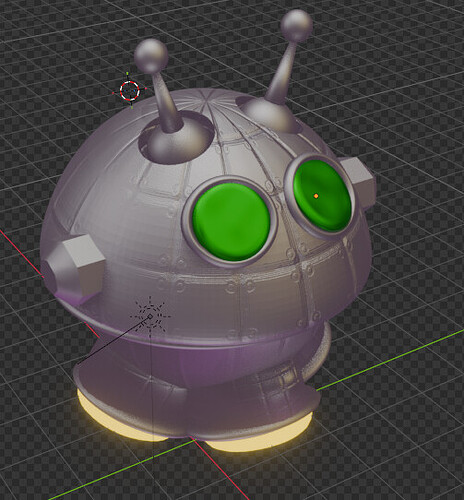Select the left antenna's ball tip
Viewport: 464px width, 500px height.
coord(151,56)
